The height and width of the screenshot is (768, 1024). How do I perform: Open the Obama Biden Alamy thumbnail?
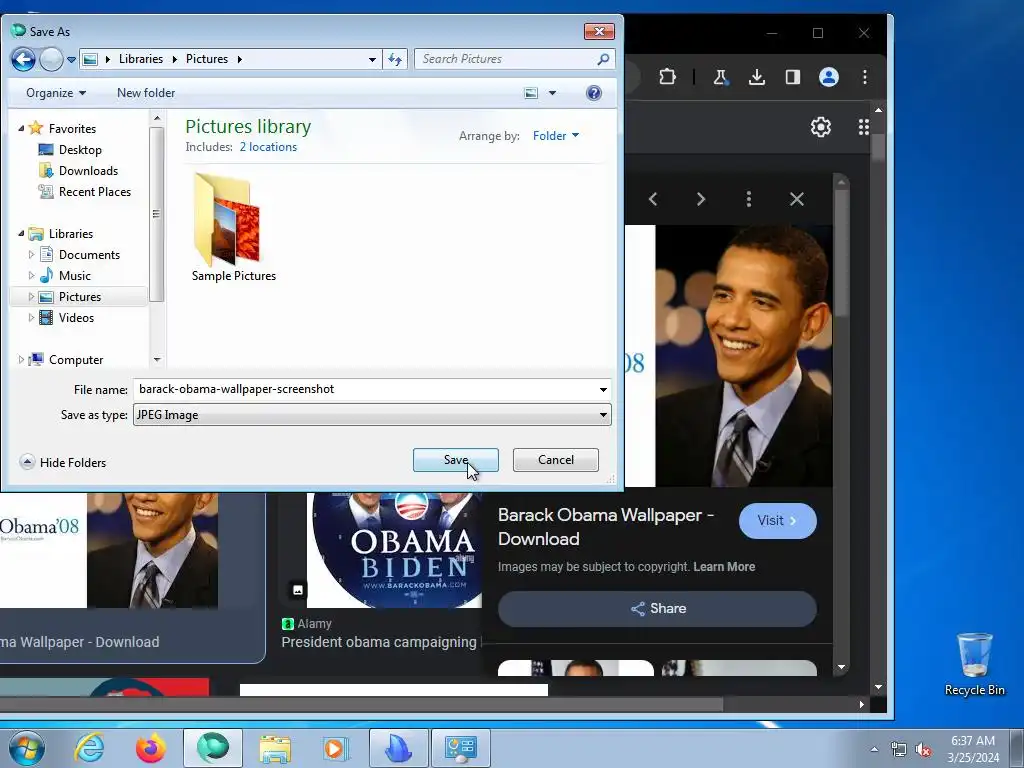394,550
